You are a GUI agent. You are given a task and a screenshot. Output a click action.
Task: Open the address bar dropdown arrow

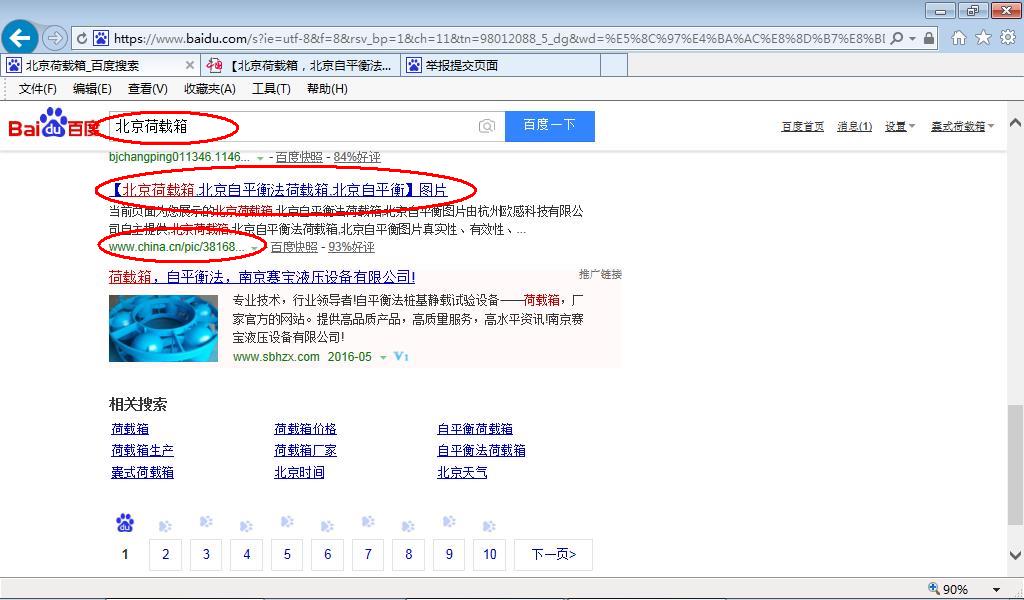tap(912, 39)
